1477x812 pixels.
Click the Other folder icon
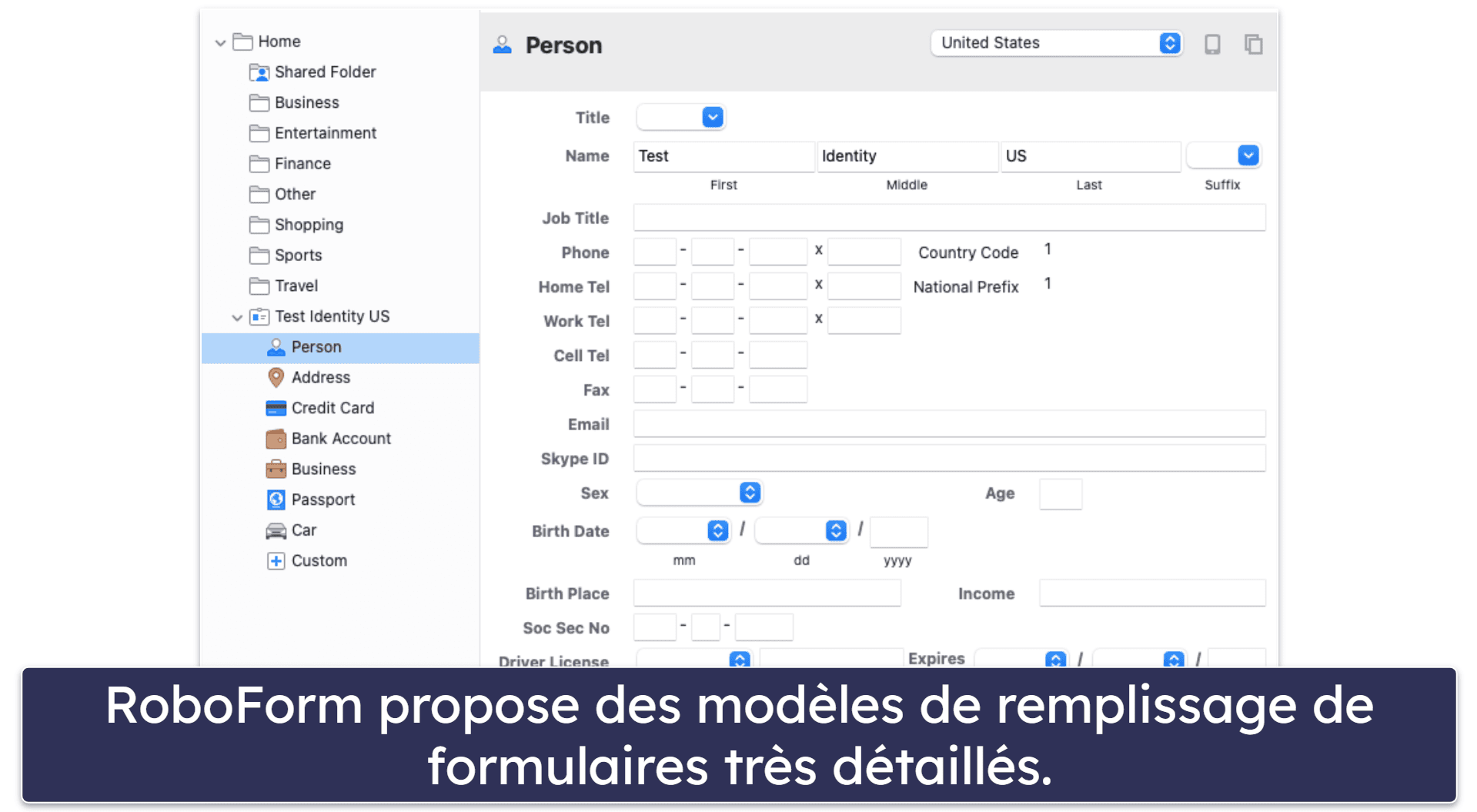click(259, 194)
